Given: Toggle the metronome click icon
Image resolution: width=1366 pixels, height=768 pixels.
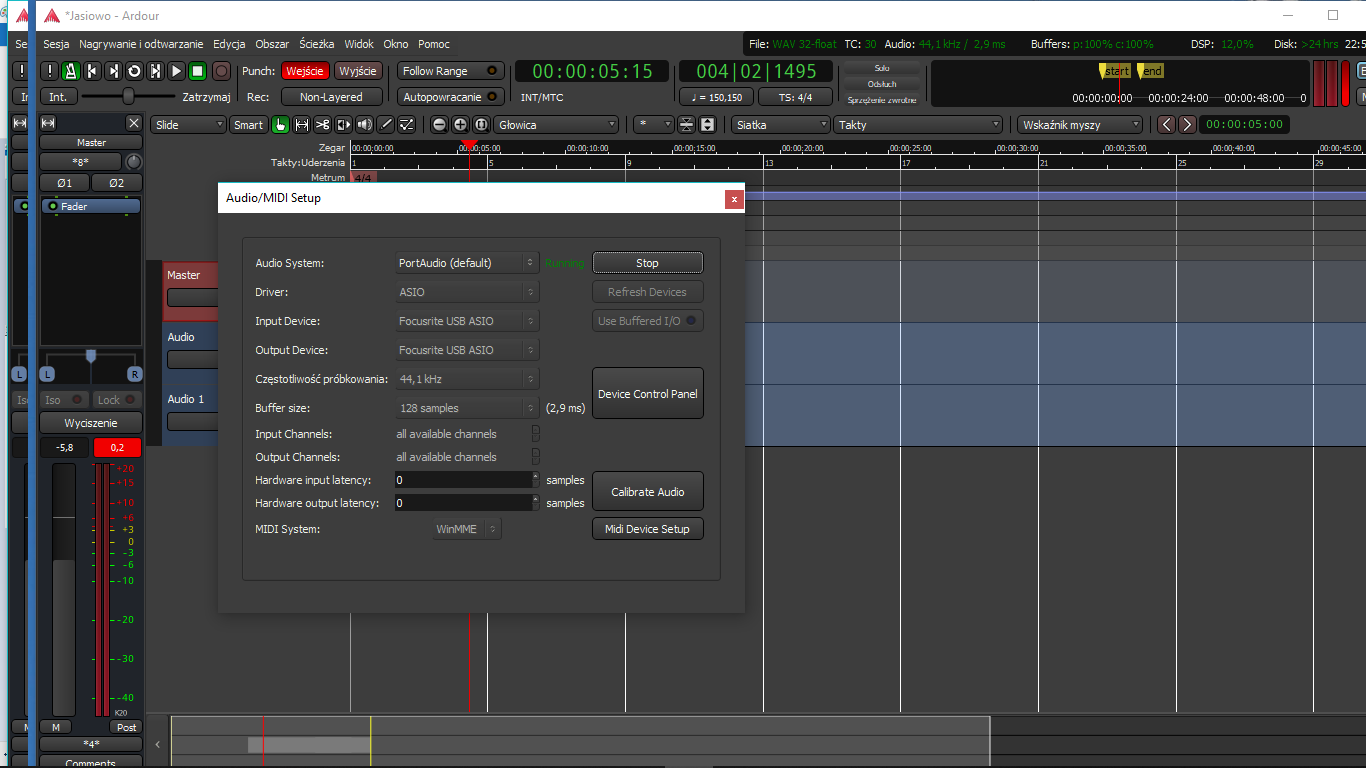Looking at the screenshot, I should click(71, 71).
